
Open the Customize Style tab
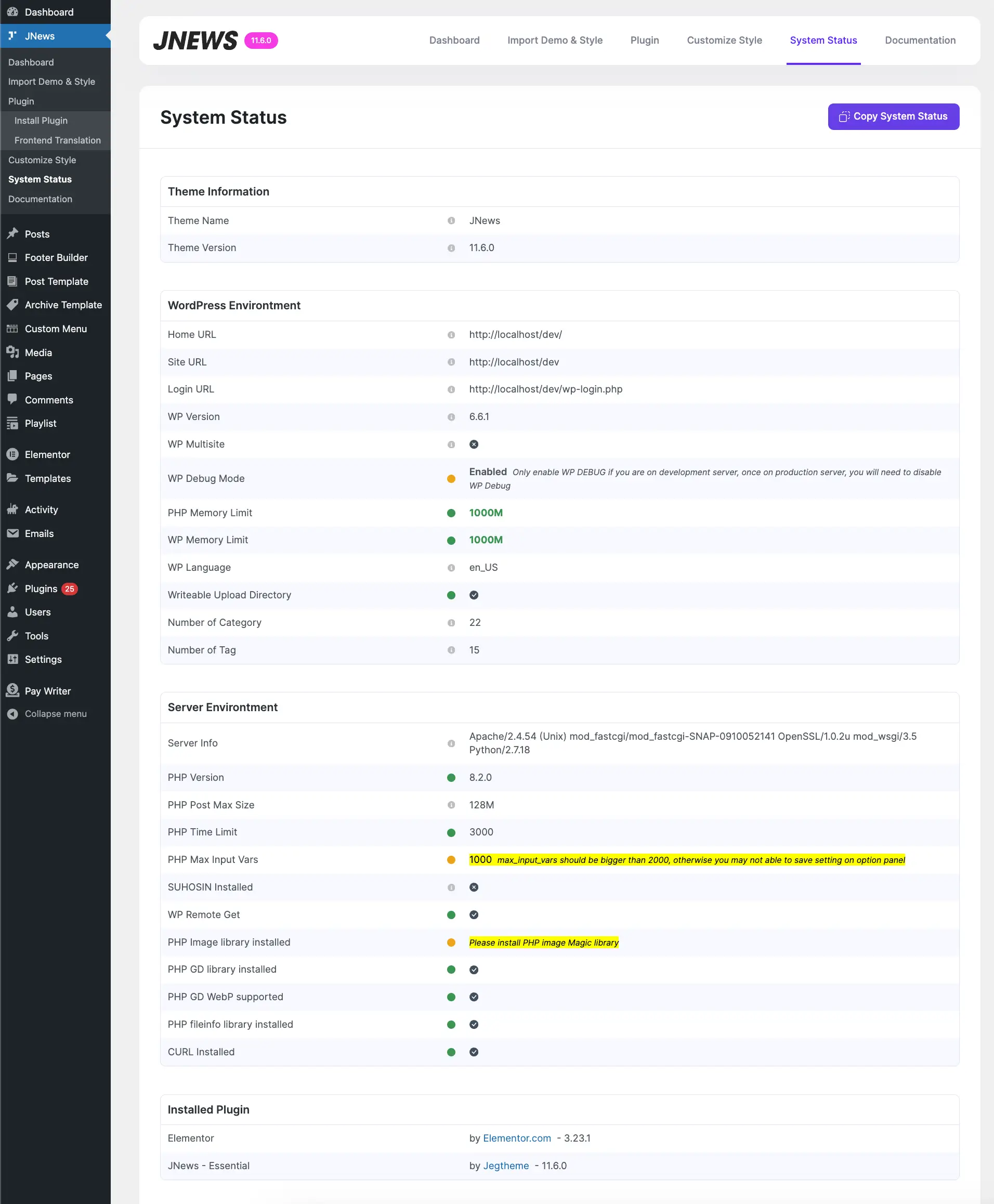[724, 40]
